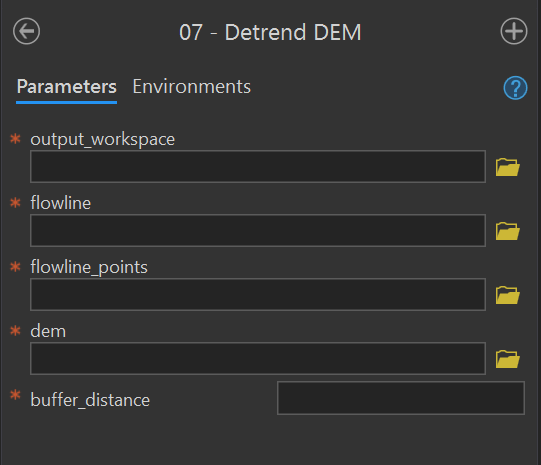Viewport: 541px width, 465px height.
Task: Click into the output_workspace text field
Action: (258, 166)
